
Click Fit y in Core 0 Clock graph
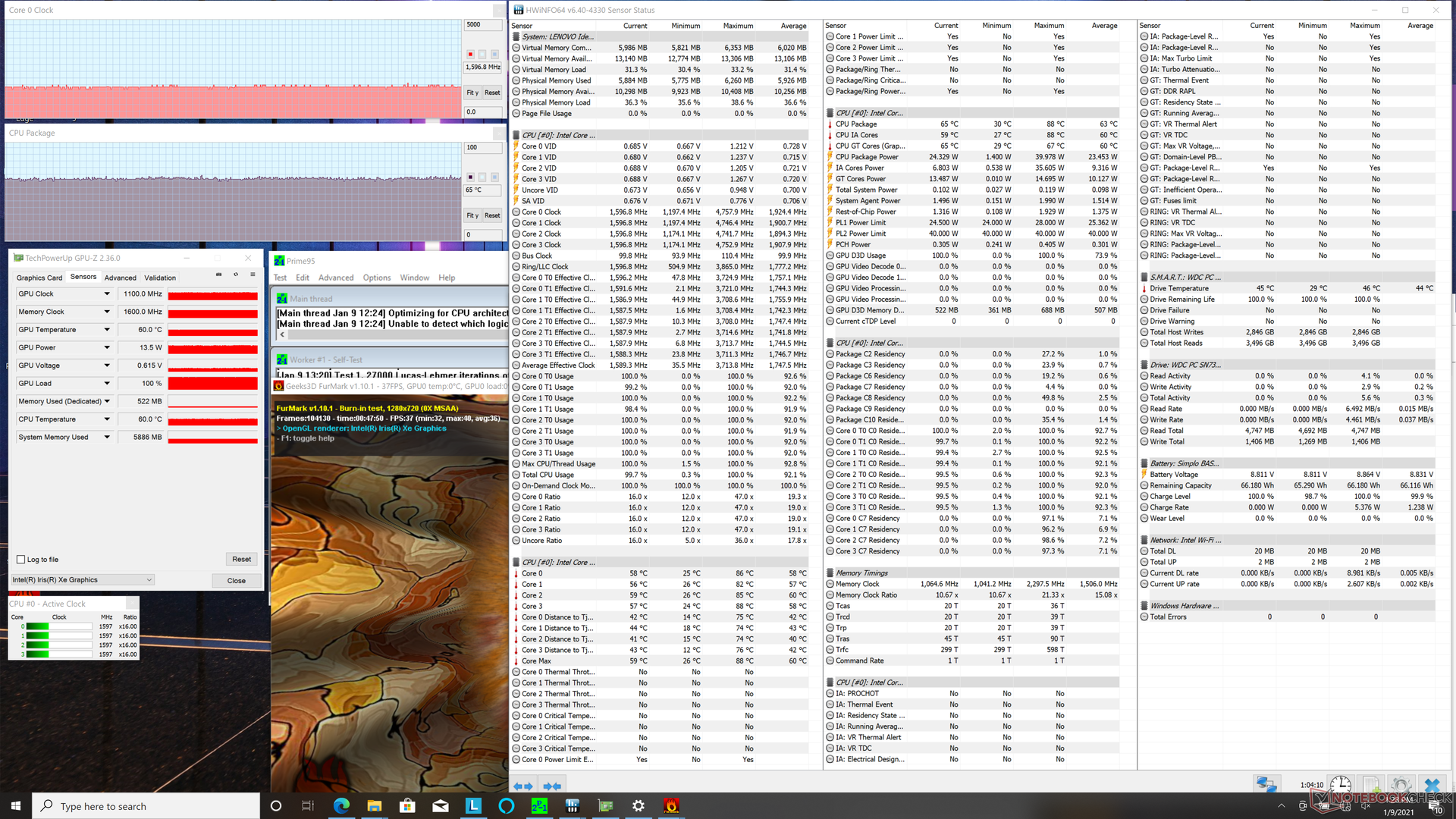472,93
